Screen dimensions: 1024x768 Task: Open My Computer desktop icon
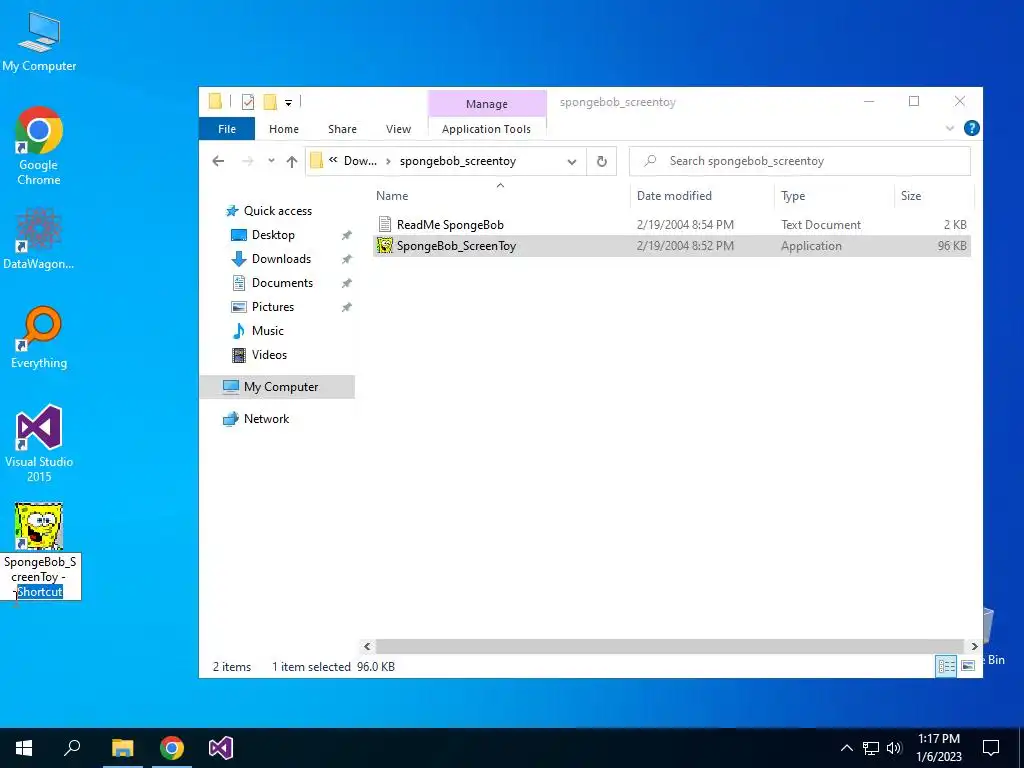click(x=39, y=42)
